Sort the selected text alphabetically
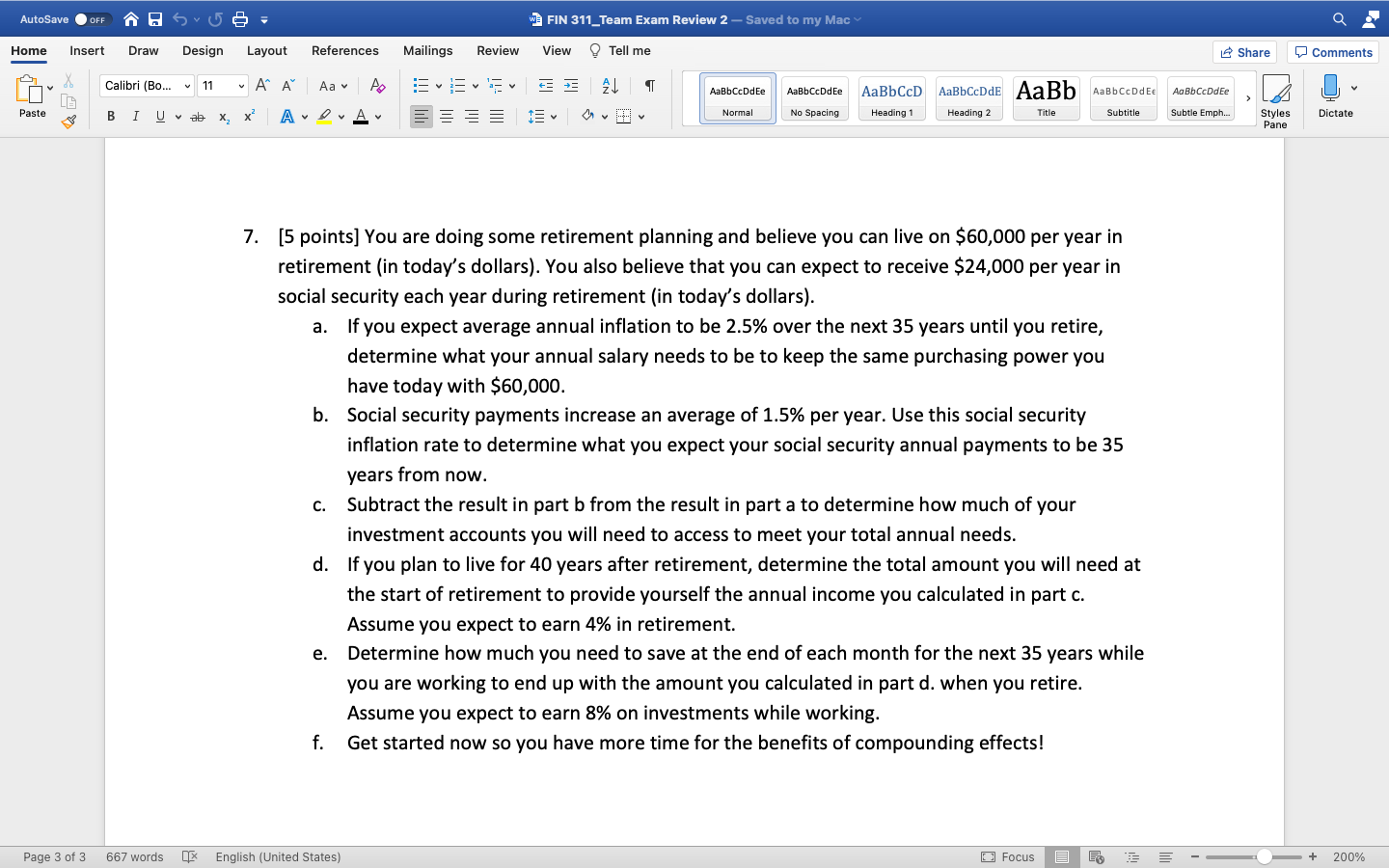1389x868 pixels. tap(610, 86)
